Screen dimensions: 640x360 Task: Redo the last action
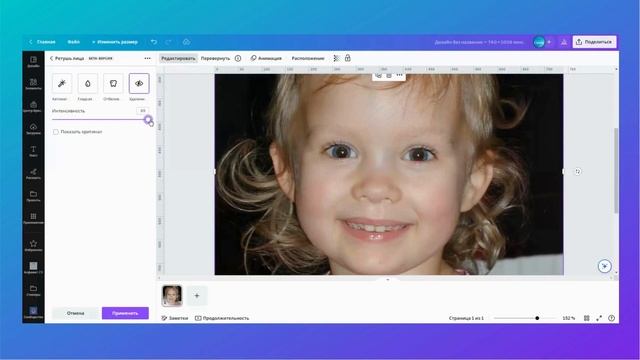(168, 42)
